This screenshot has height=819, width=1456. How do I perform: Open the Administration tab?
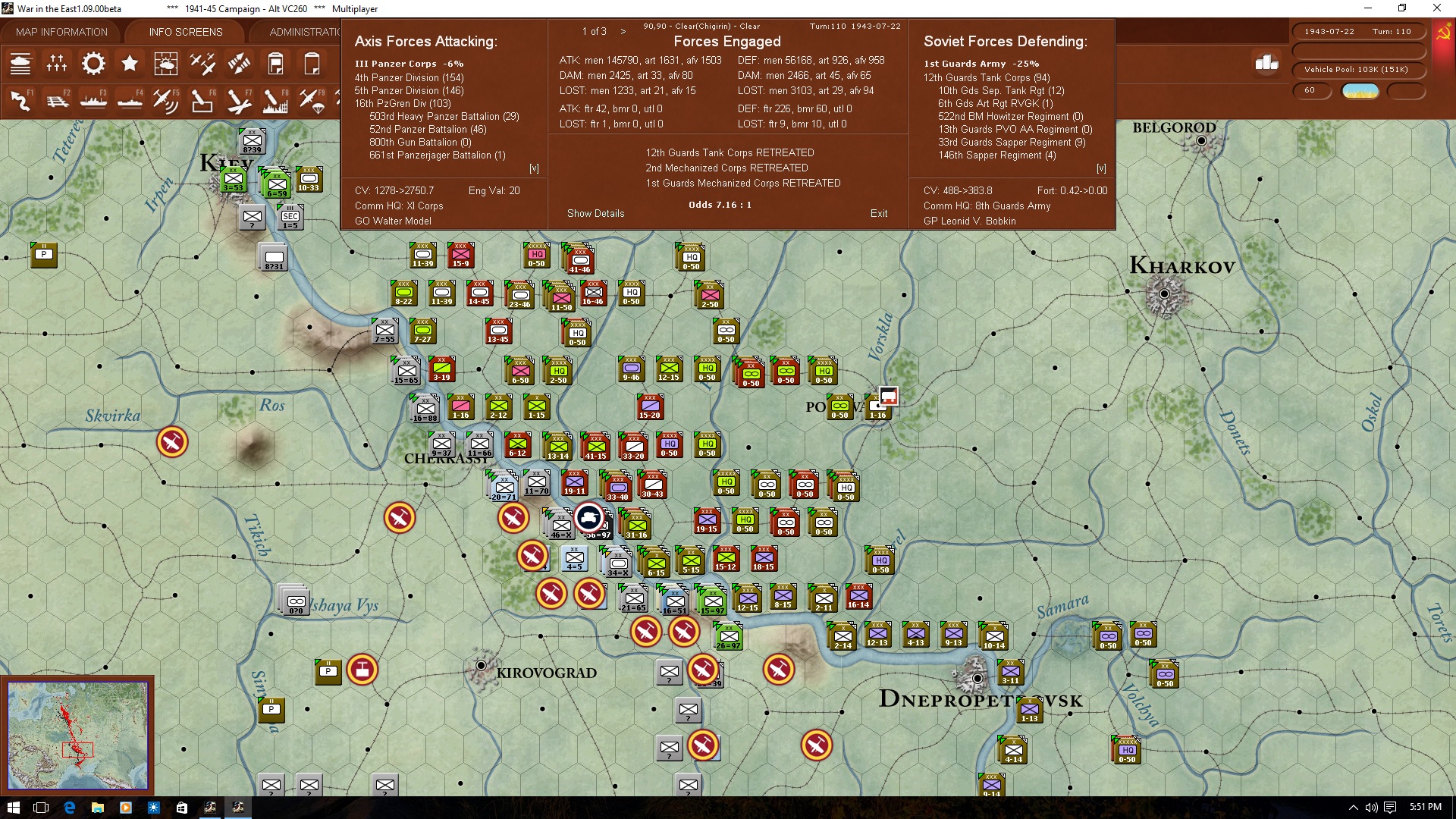[x=305, y=32]
